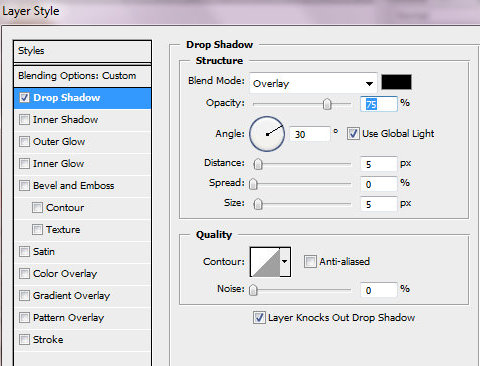Click the Opacity slider handle
480x366 pixels.
(327, 104)
